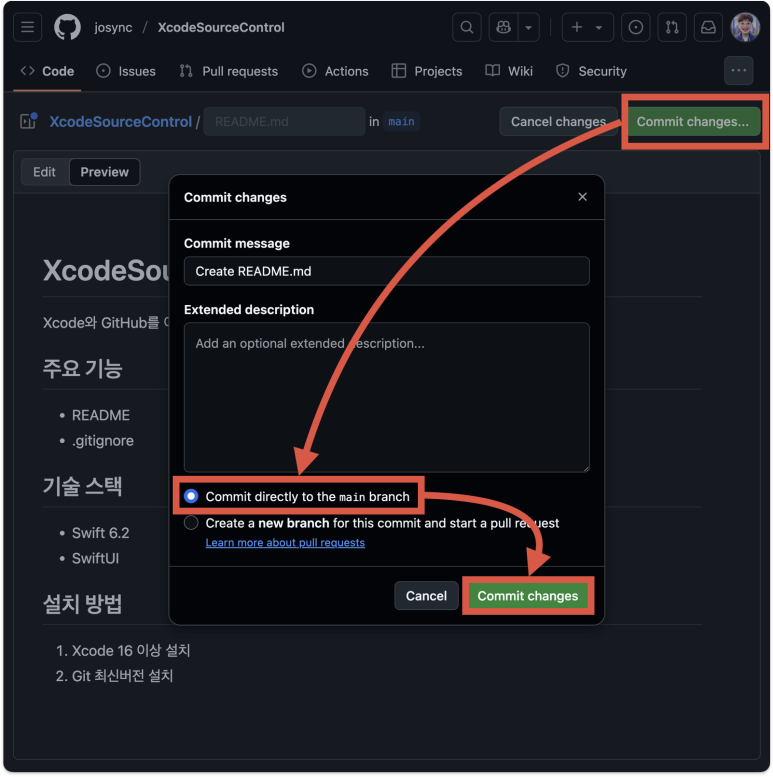This screenshot has height=777, width=773.
Task: Click green Commit changes... button in editor header
Action: click(693, 121)
